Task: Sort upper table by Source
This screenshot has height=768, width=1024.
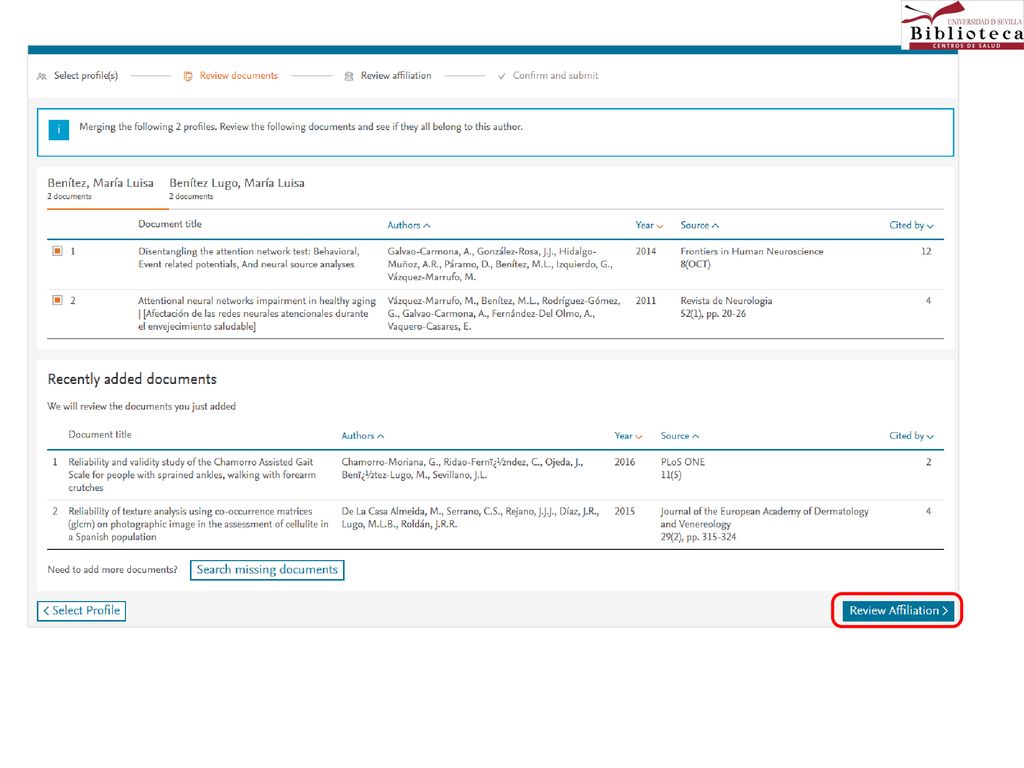Action: 699,225
